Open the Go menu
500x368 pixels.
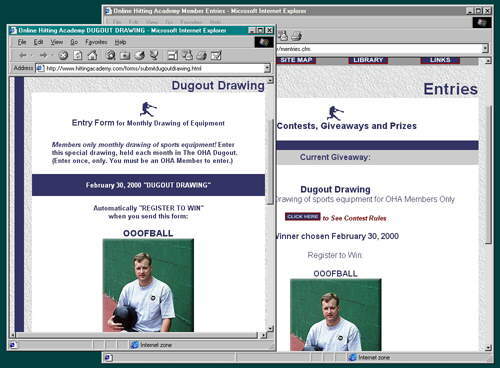tap(74, 42)
